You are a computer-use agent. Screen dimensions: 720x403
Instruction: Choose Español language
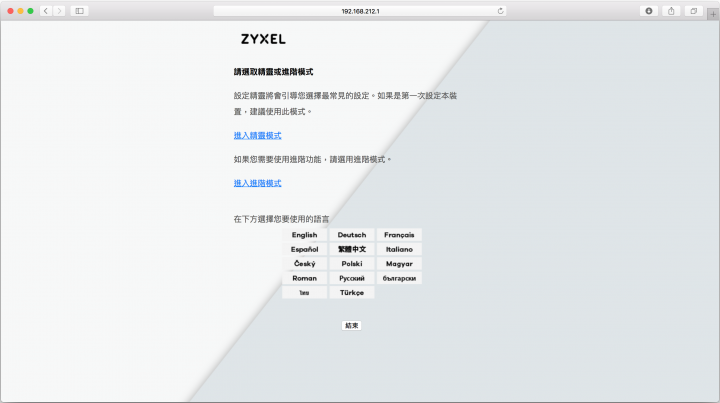[304, 249]
